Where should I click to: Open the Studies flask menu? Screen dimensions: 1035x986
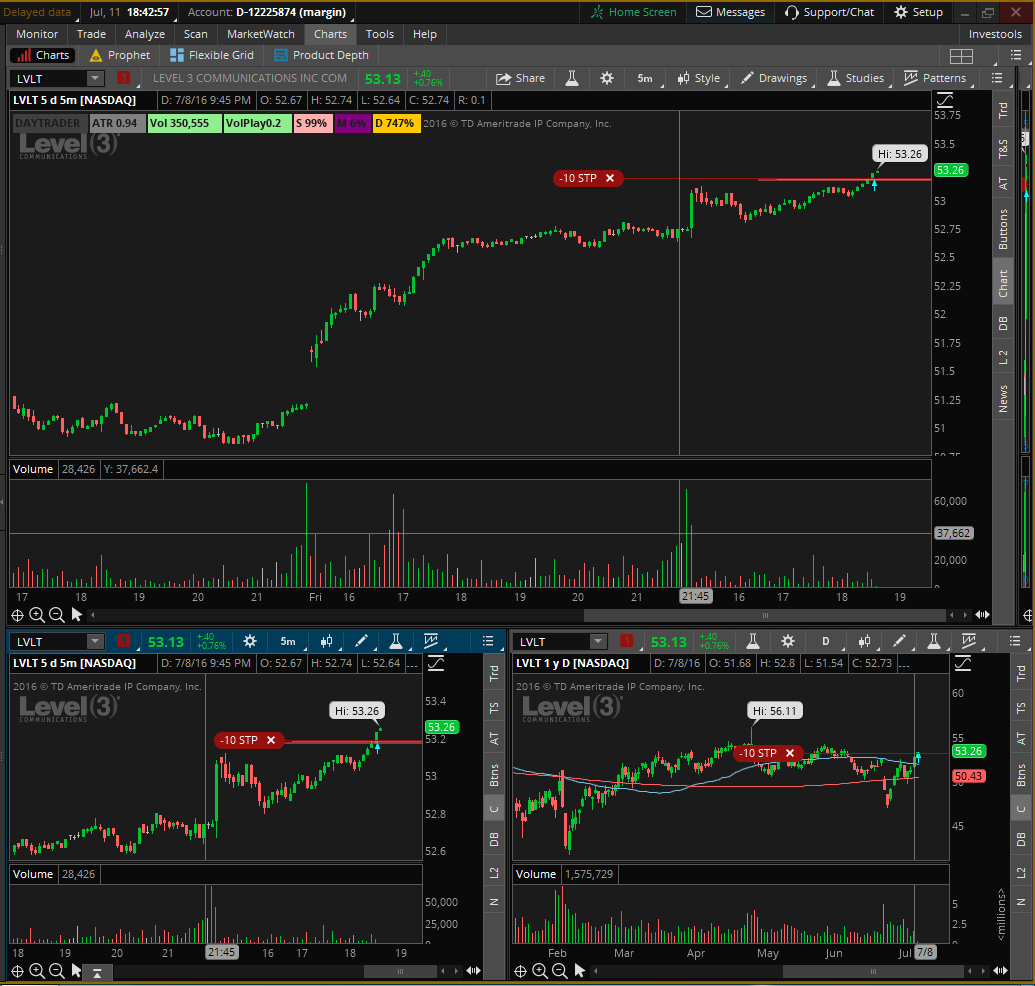856,79
